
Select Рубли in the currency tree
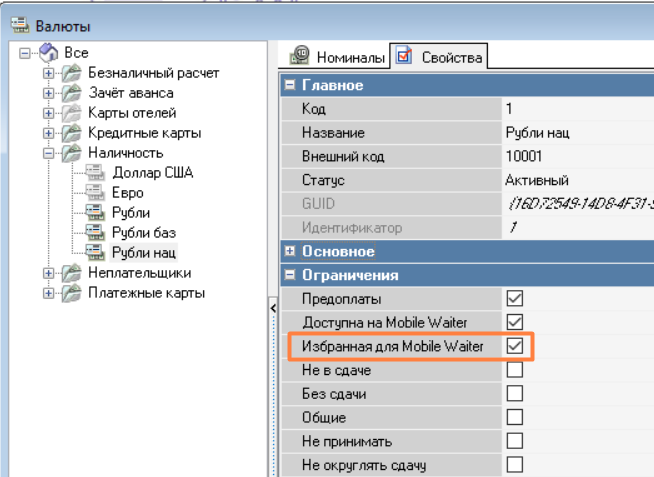coord(130,213)
